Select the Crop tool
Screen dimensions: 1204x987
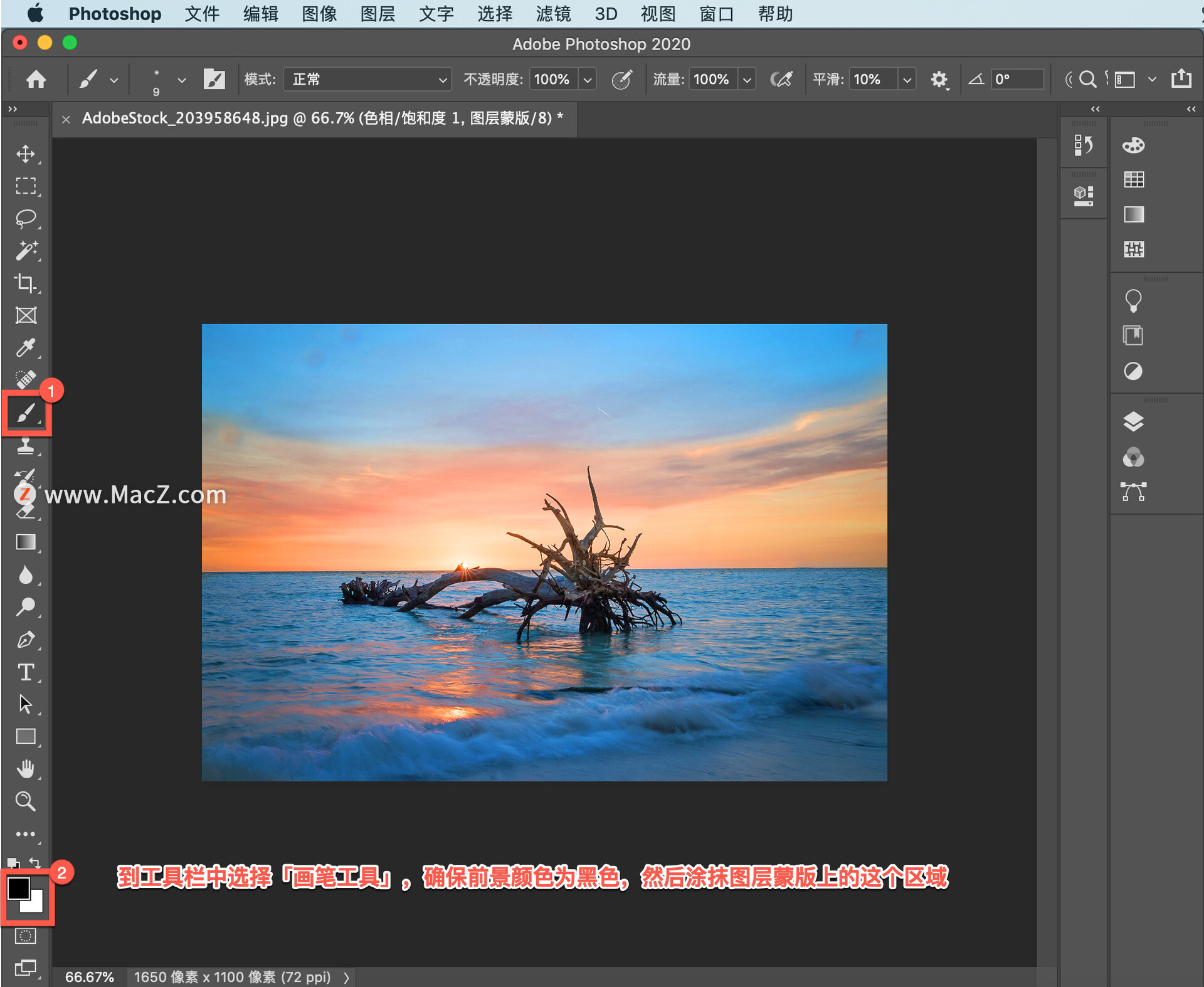coord(27,279)
